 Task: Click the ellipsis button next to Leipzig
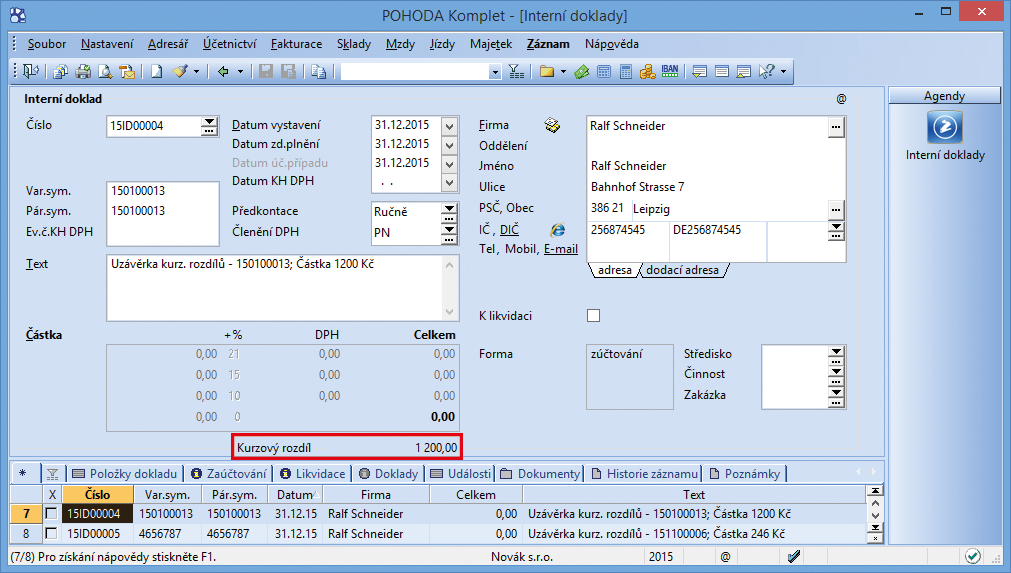836,209
